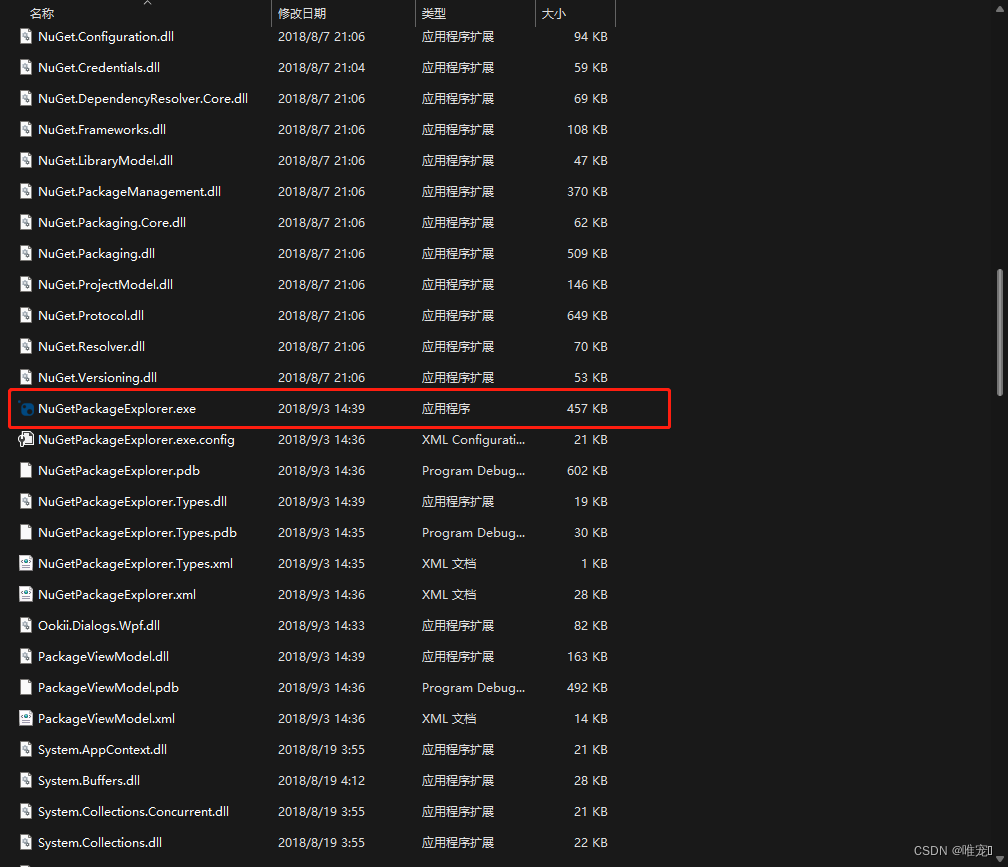1008x867 pixels.
Task: Click the NuGet.DependencyResolver.Core.dll file icon
Action: click(26, 98)
